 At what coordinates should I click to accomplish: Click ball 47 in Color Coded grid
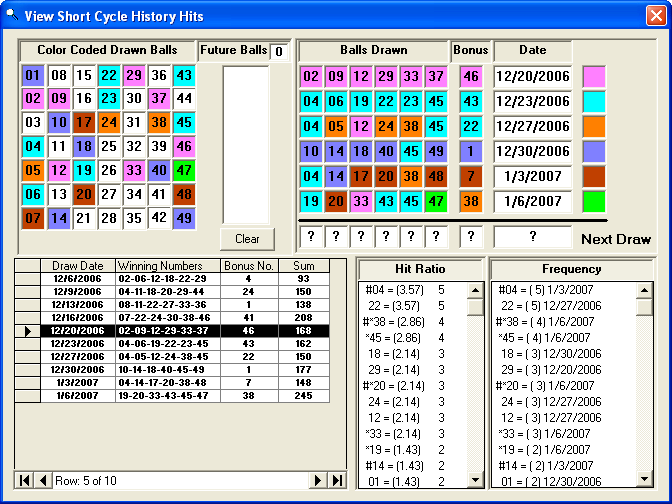click(x=183, y=170)
